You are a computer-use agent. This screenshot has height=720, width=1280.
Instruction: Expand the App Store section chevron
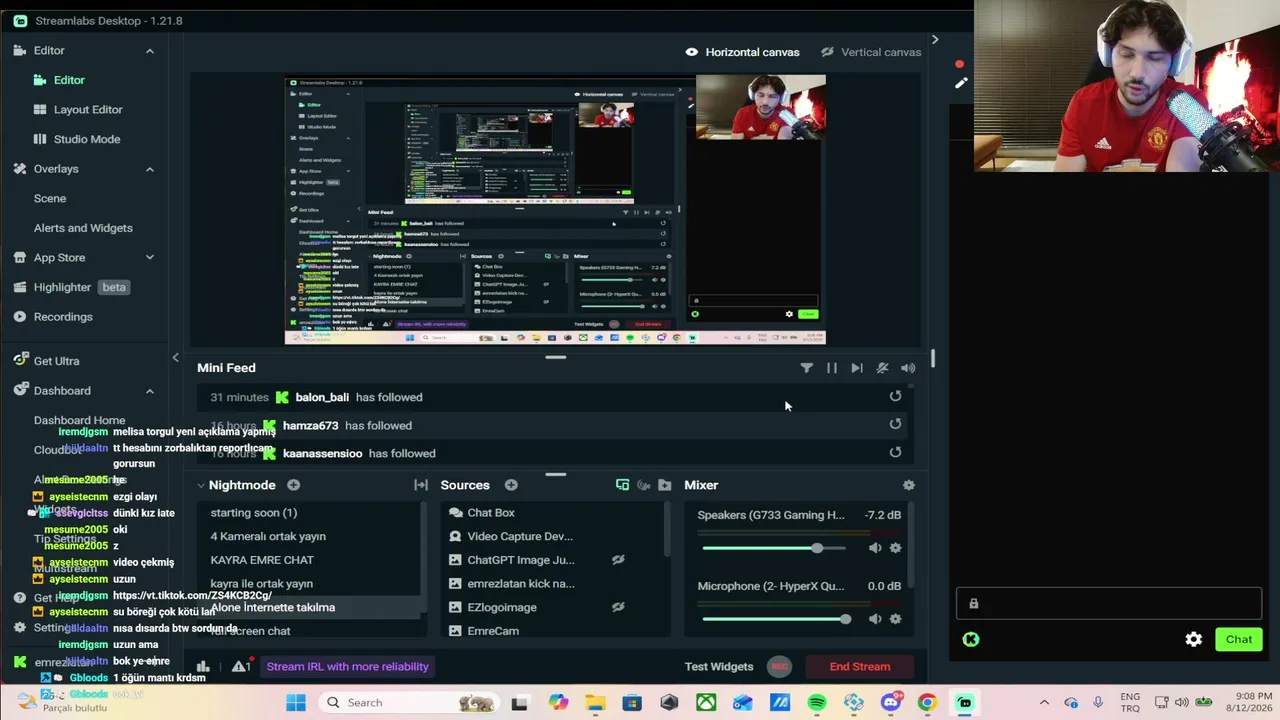(150, 257)
